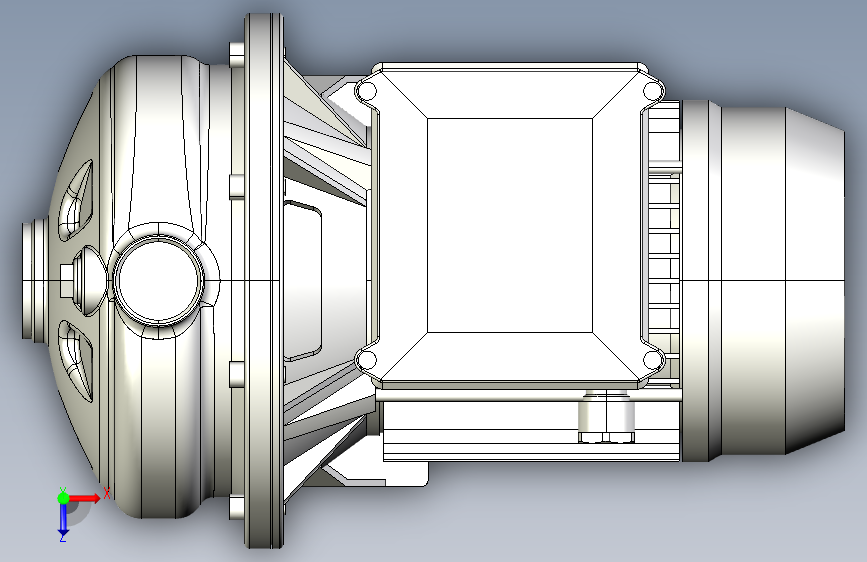Screen dimensions: 867x562
Task: Select the large round mounting flange disc
Action: [264, 281]
